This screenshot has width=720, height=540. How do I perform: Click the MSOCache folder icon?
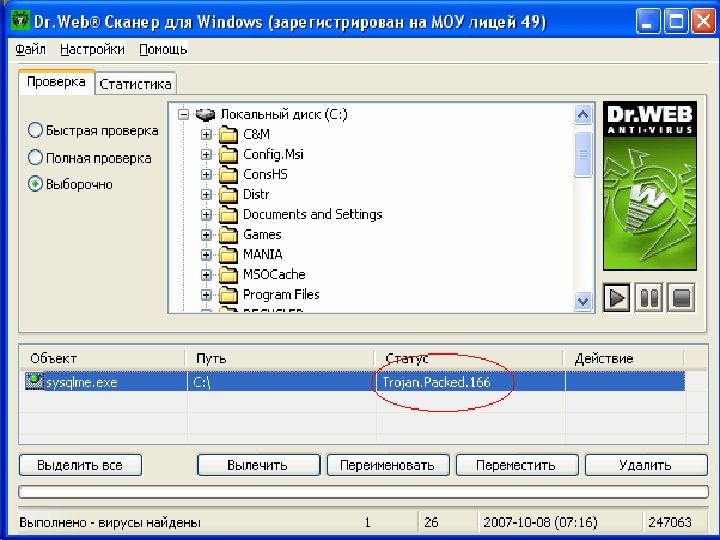pyautogui.click(x=228, y=275)
